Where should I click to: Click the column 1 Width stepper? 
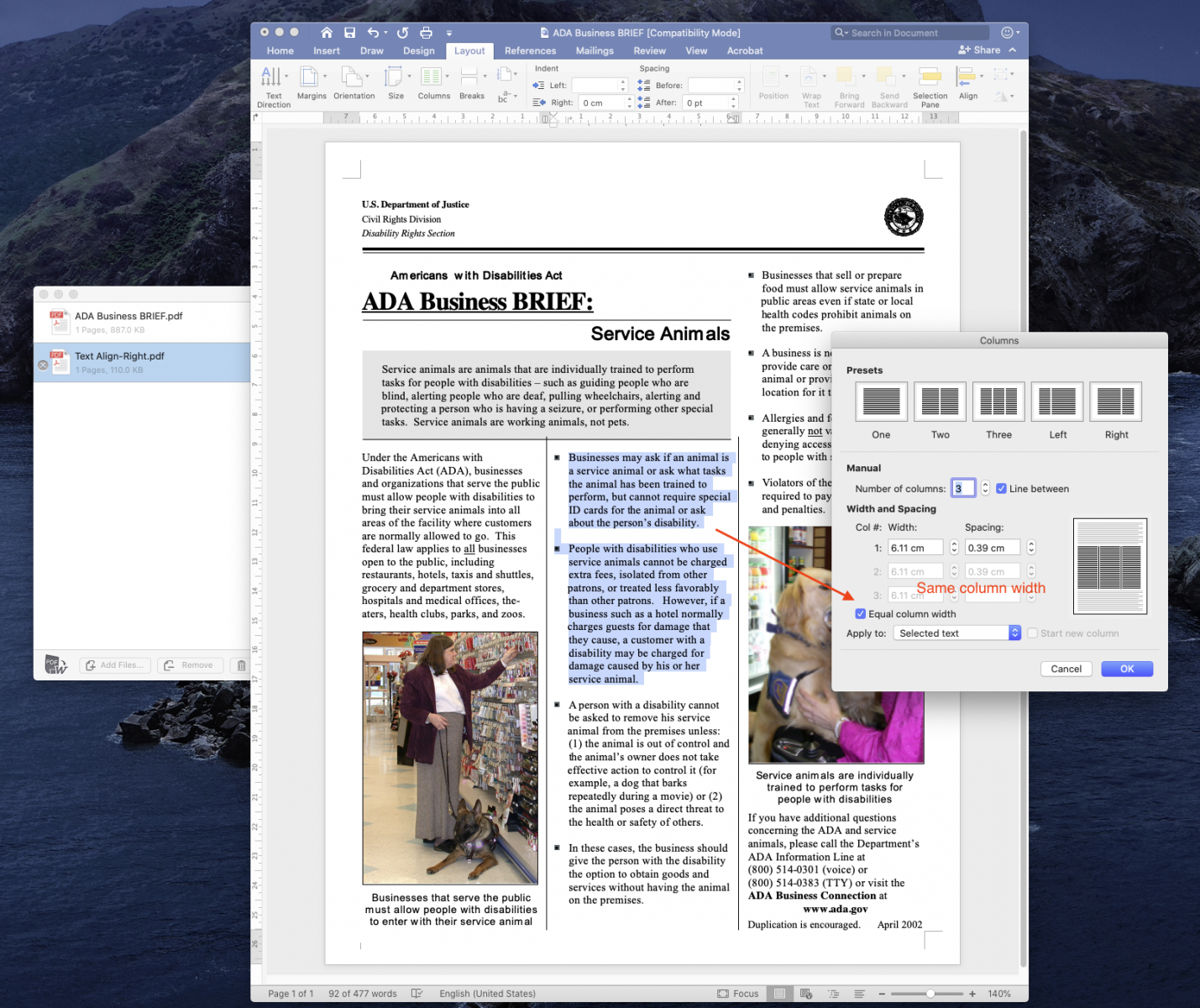[954, 548]
